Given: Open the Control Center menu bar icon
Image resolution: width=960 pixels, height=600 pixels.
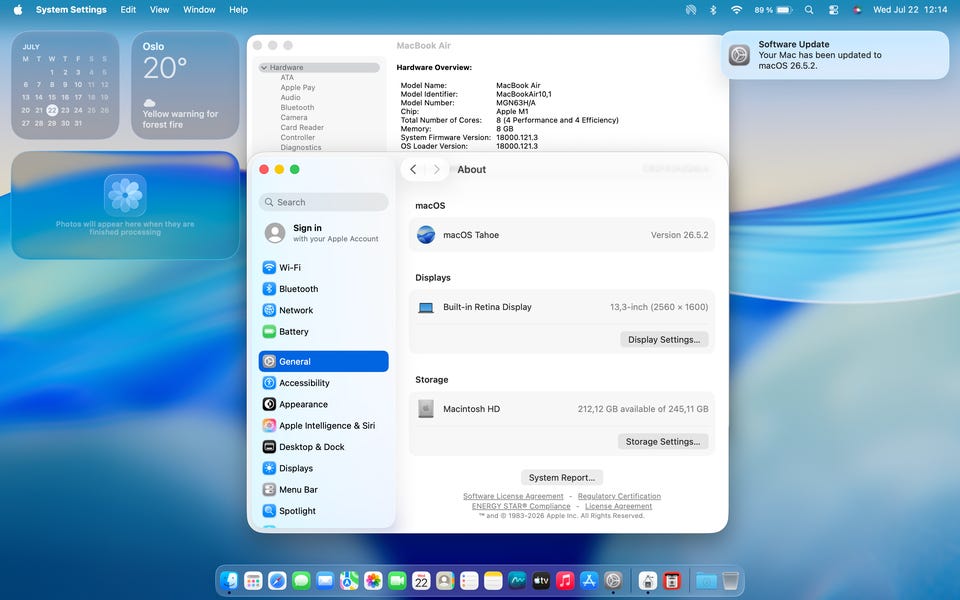Looking at the screenshot, I should [833, 10].
